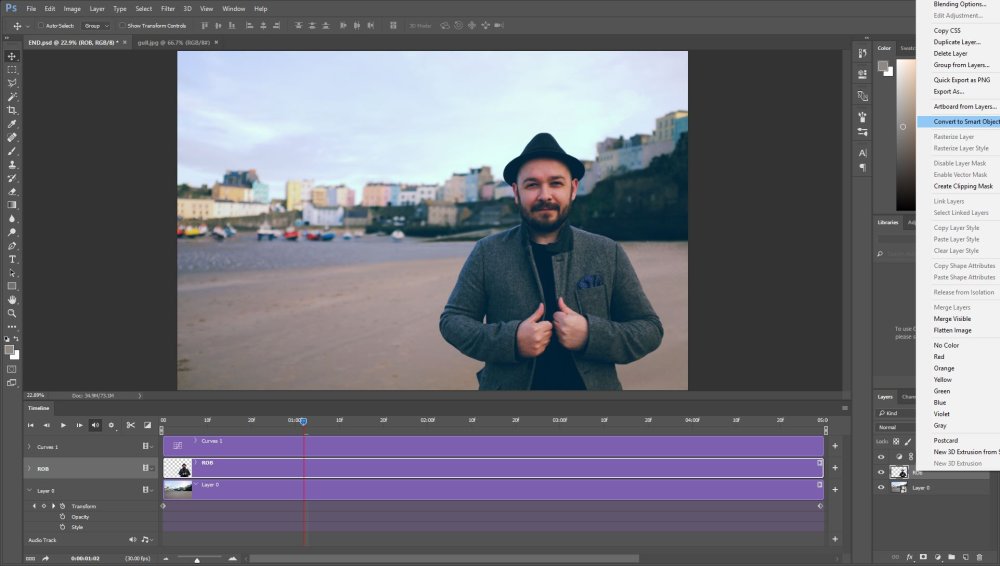Screen dimensions: 1000x566
Task: Add audio to Audio Track plus button
Action: point(835,539)
